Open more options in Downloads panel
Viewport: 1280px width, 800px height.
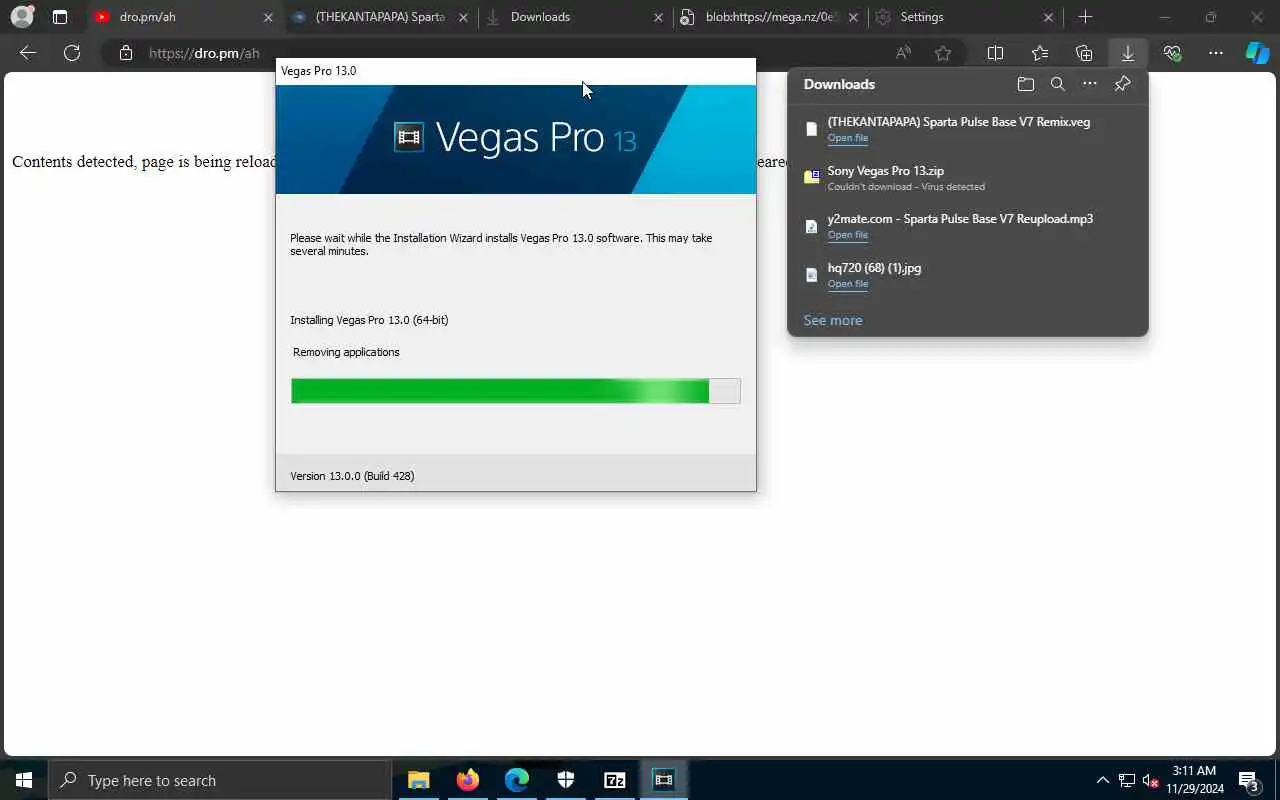coord(1090,84)
